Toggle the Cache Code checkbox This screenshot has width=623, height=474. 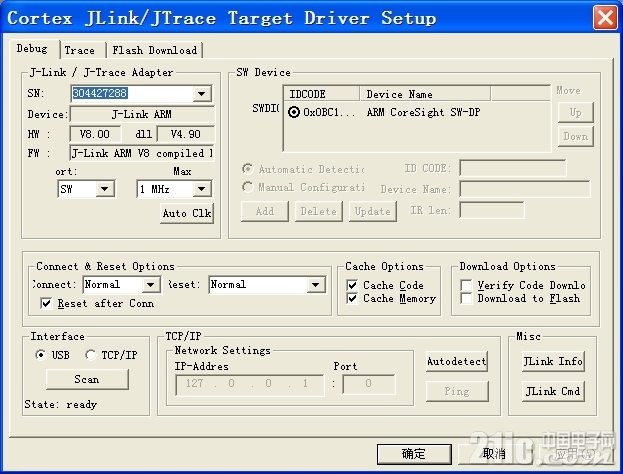[x=352, y=285]
